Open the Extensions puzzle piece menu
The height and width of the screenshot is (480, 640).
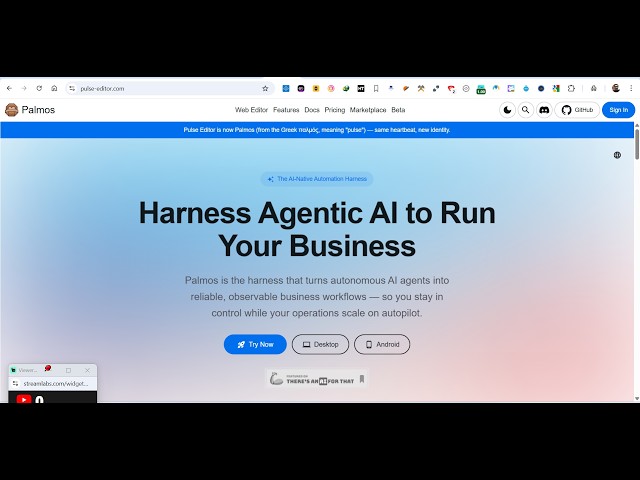pos(571,89)
